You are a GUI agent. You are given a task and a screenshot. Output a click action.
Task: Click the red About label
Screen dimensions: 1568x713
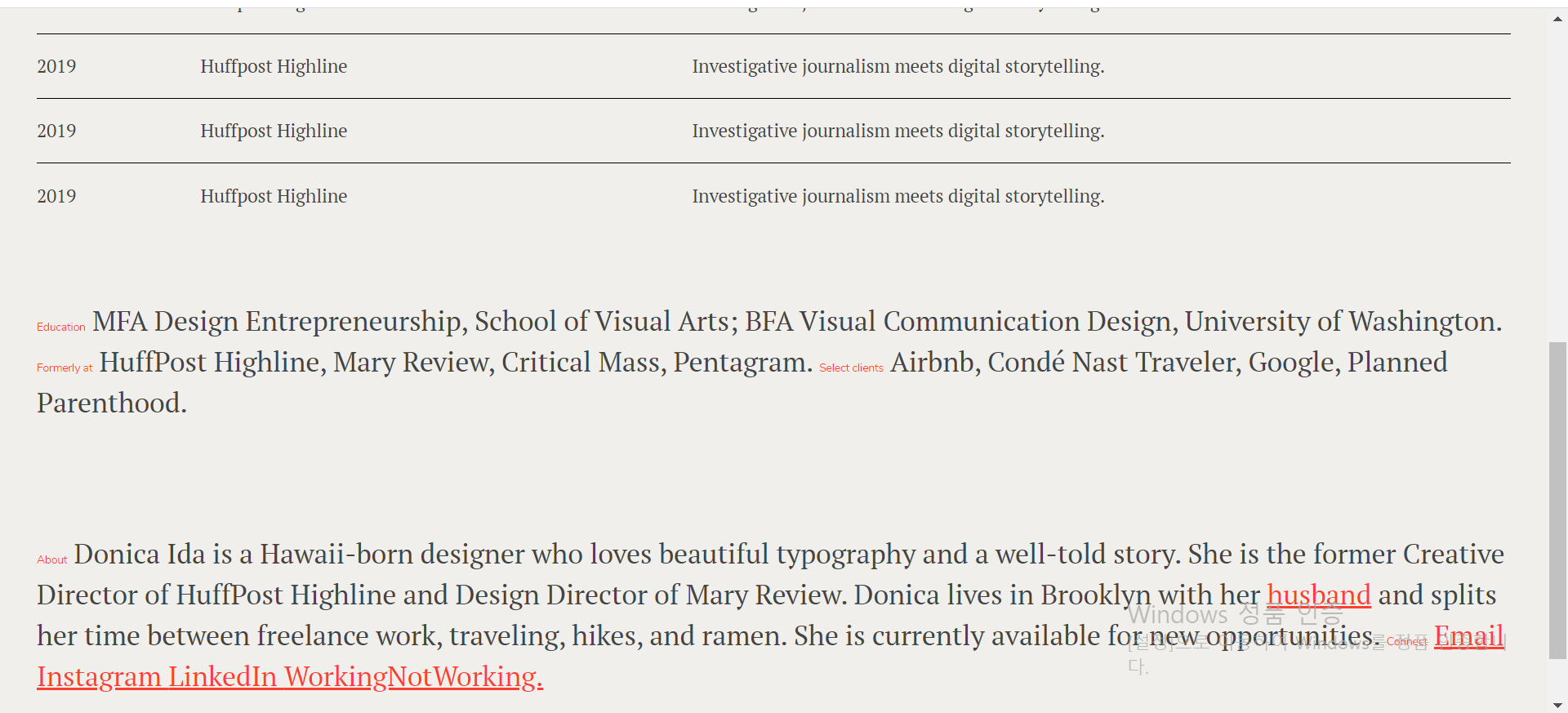[52, 559]
